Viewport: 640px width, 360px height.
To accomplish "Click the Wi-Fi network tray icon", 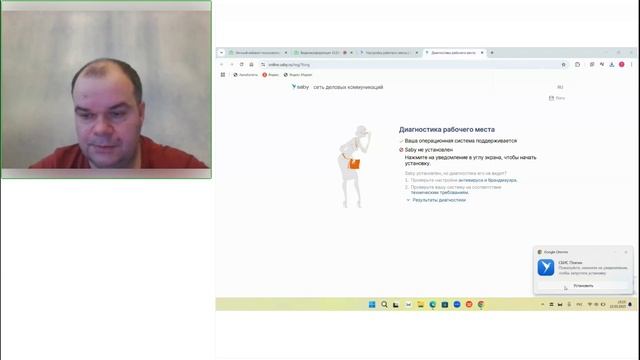I will click(589, 304).
